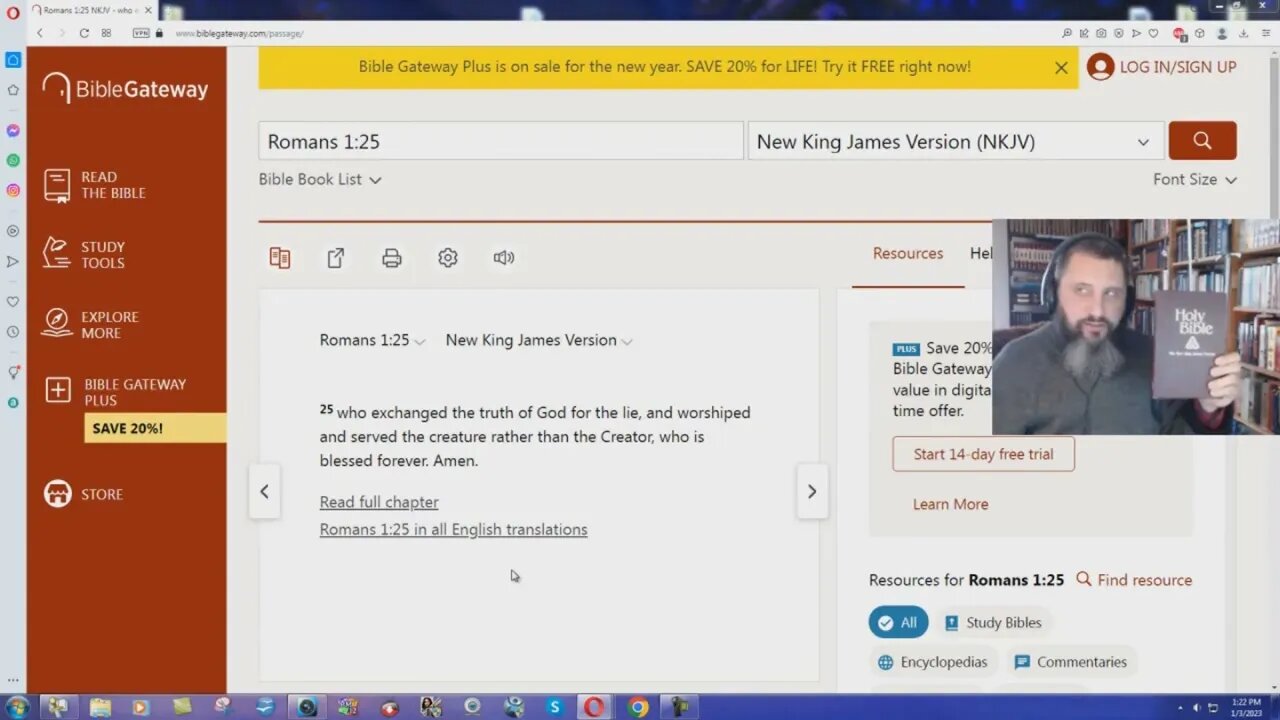Expand New King James Version passage selector
1280x720 pixels.
coord(539,340)
